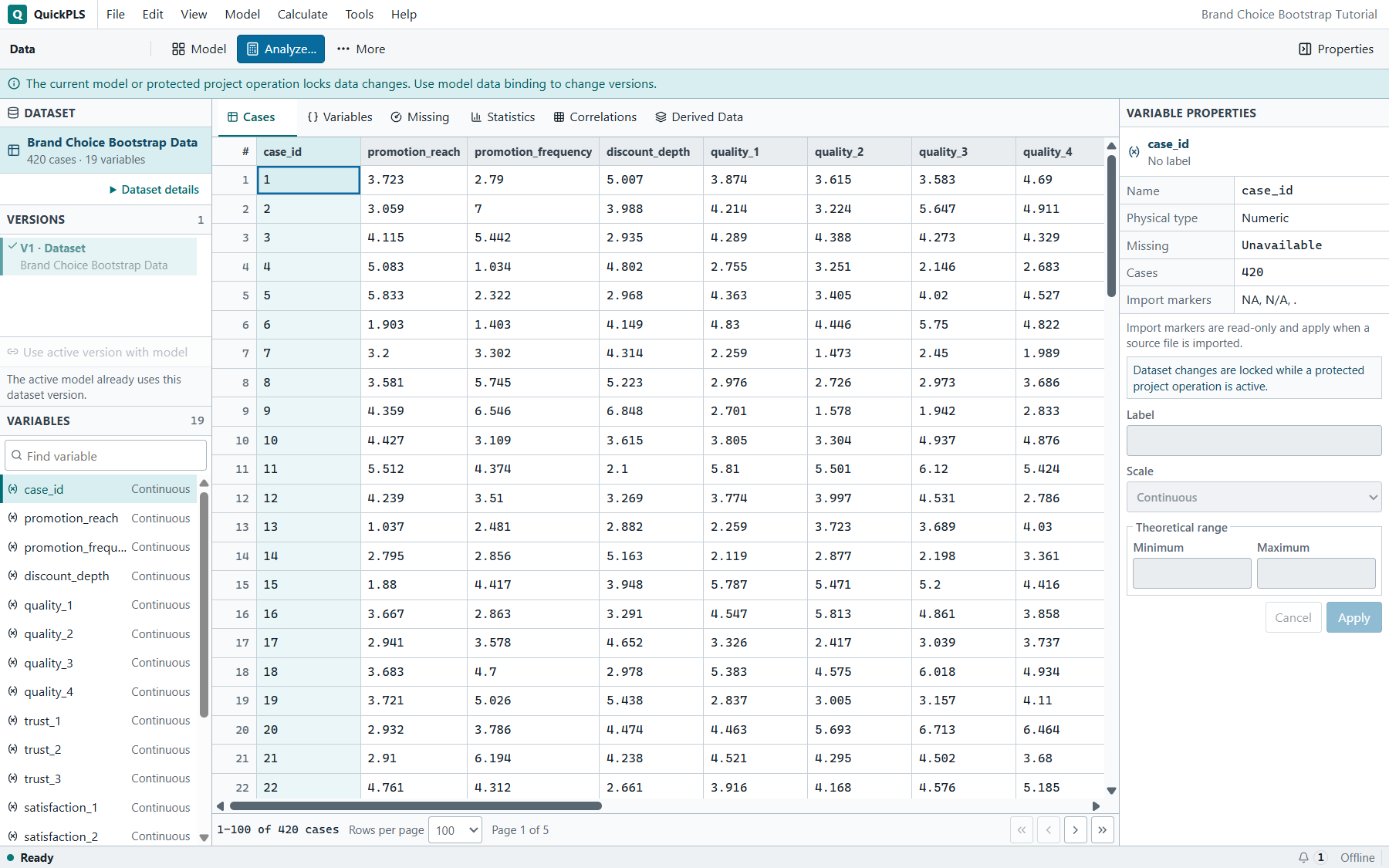
Task: Click the info icon in lock banner
Action: (14, 83)
